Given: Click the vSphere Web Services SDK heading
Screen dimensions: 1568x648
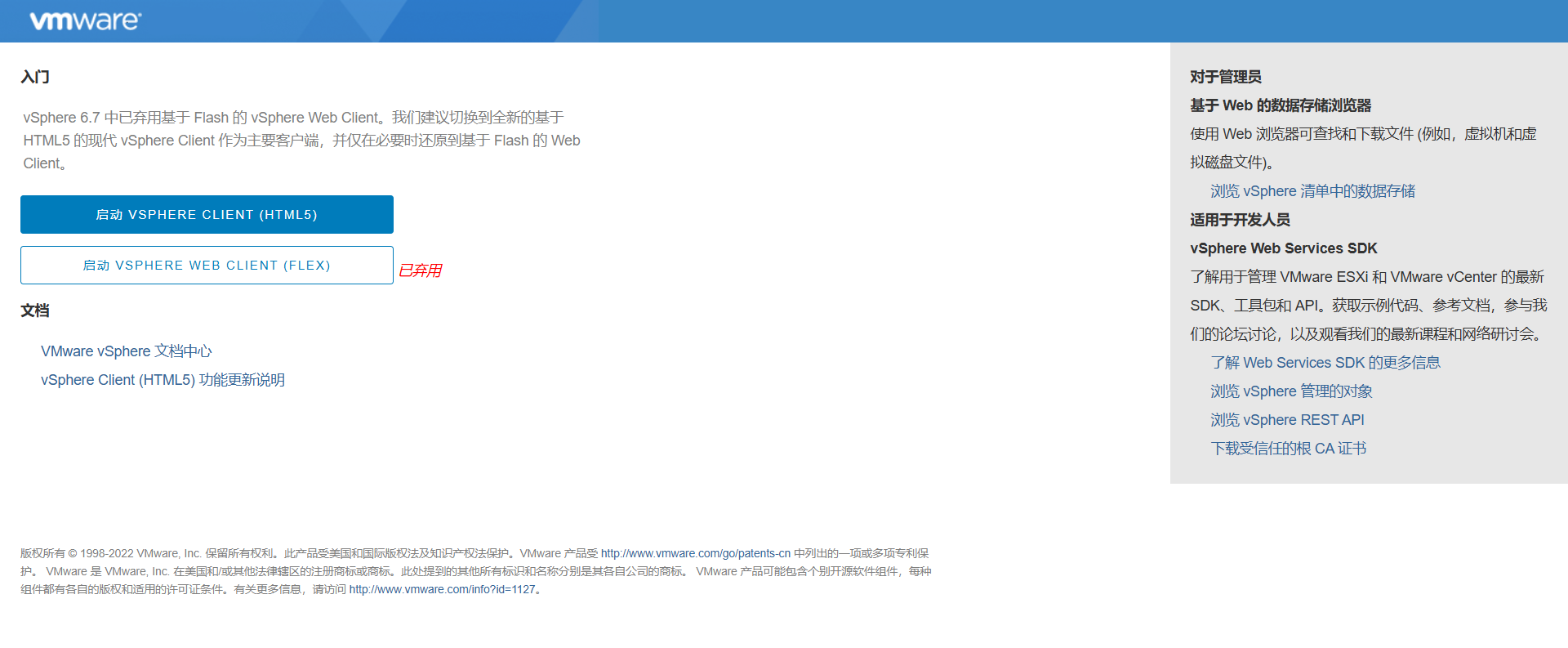Looking at the screenshot, I should (1284, 248).
